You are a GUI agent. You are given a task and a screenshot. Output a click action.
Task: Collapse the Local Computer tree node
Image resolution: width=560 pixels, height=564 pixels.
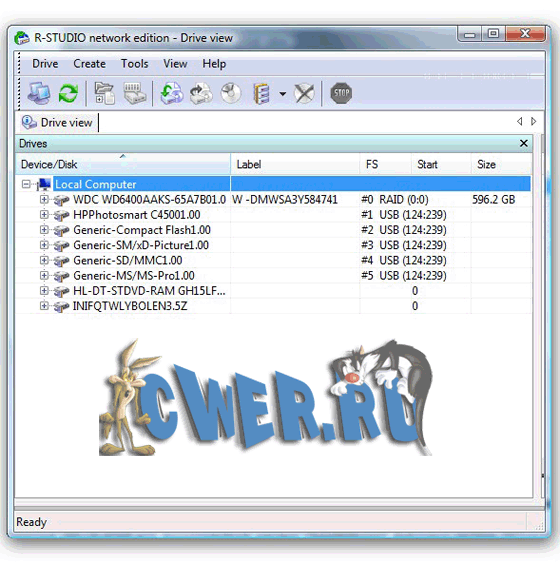[26, 185]
